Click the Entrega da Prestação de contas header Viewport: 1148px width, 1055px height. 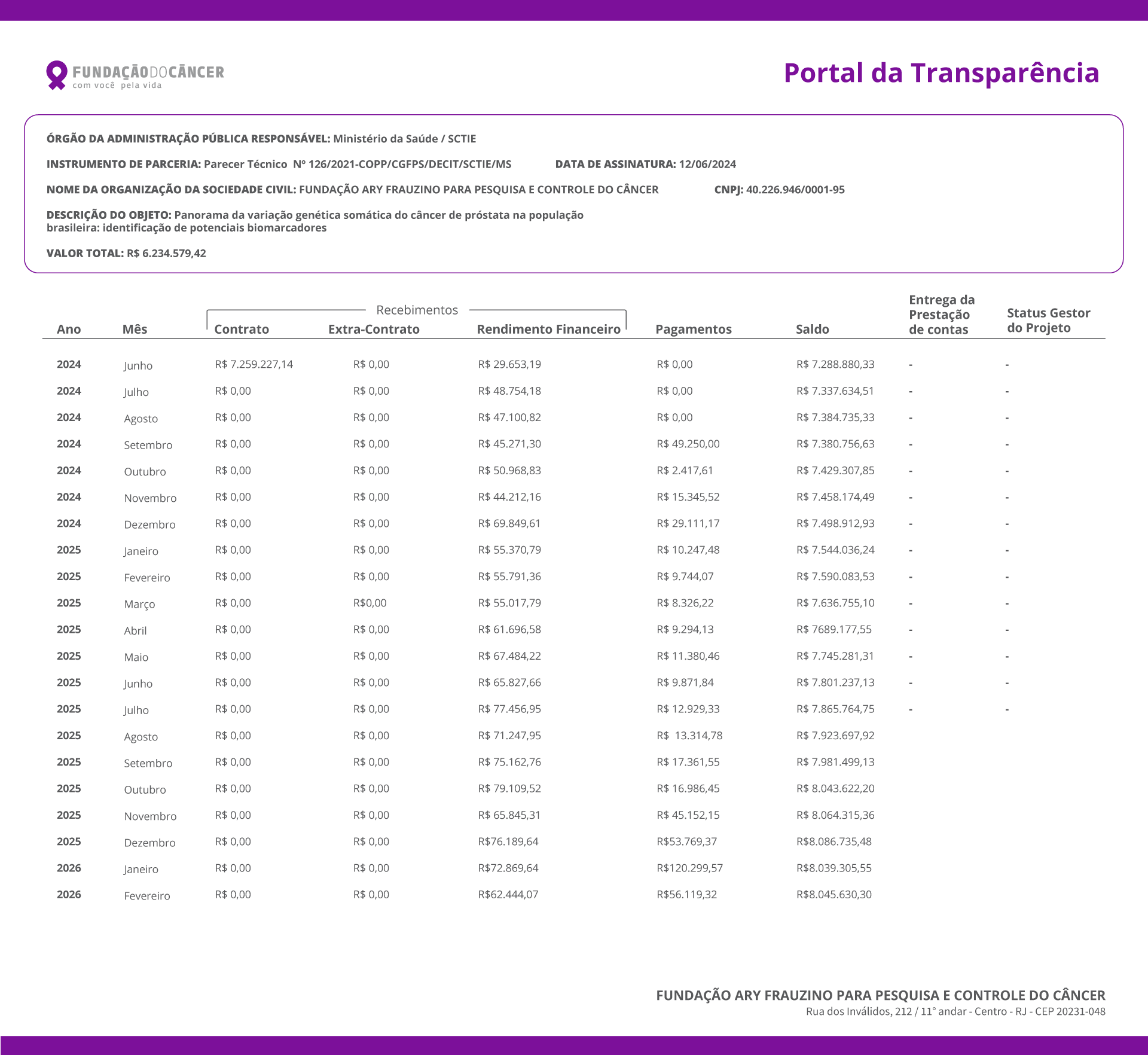941,315
